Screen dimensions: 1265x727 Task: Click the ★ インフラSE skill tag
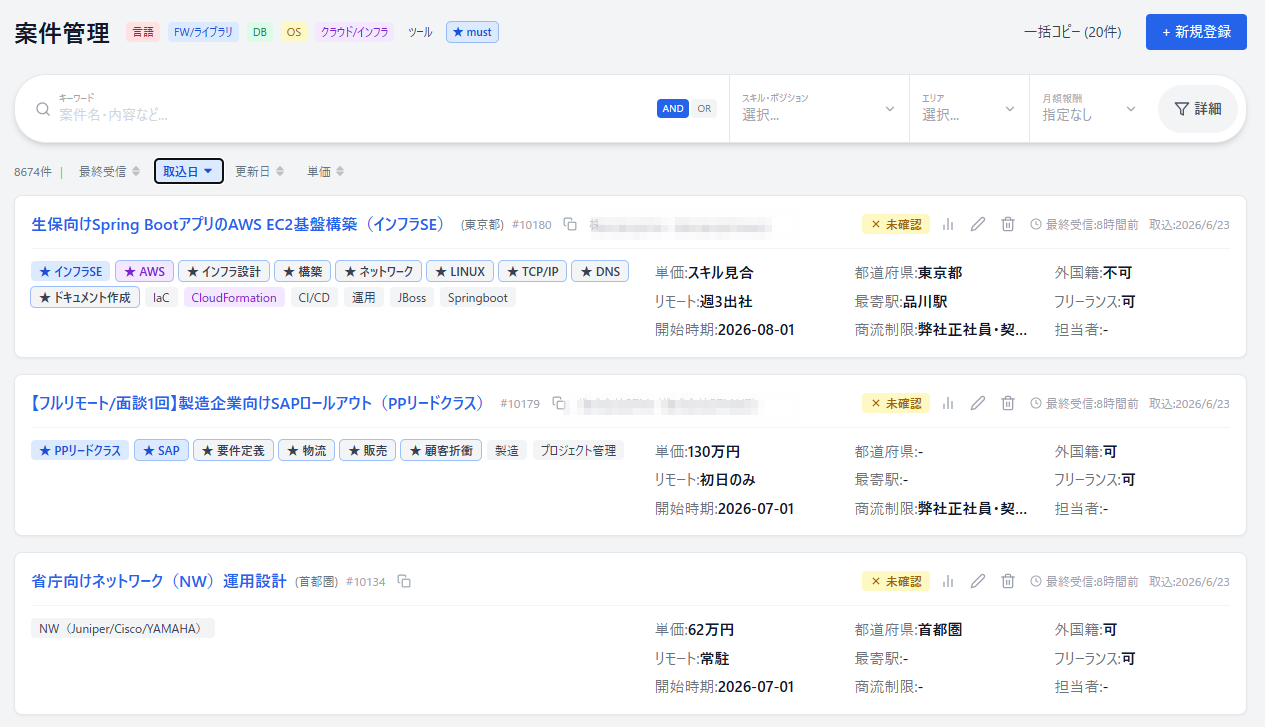(71, 271)
